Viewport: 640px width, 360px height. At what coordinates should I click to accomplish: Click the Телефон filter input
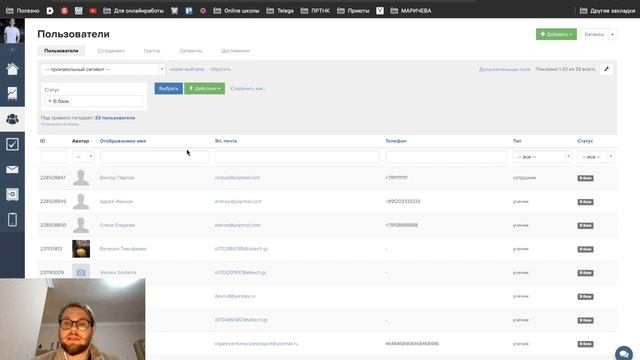point(446,157)
